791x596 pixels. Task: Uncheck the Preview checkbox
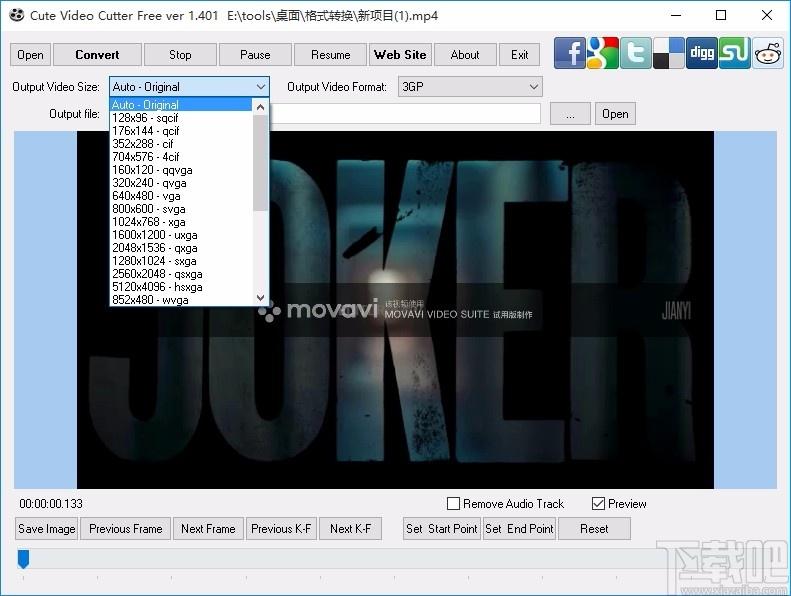pyautogui.click(x=598, y=504)
